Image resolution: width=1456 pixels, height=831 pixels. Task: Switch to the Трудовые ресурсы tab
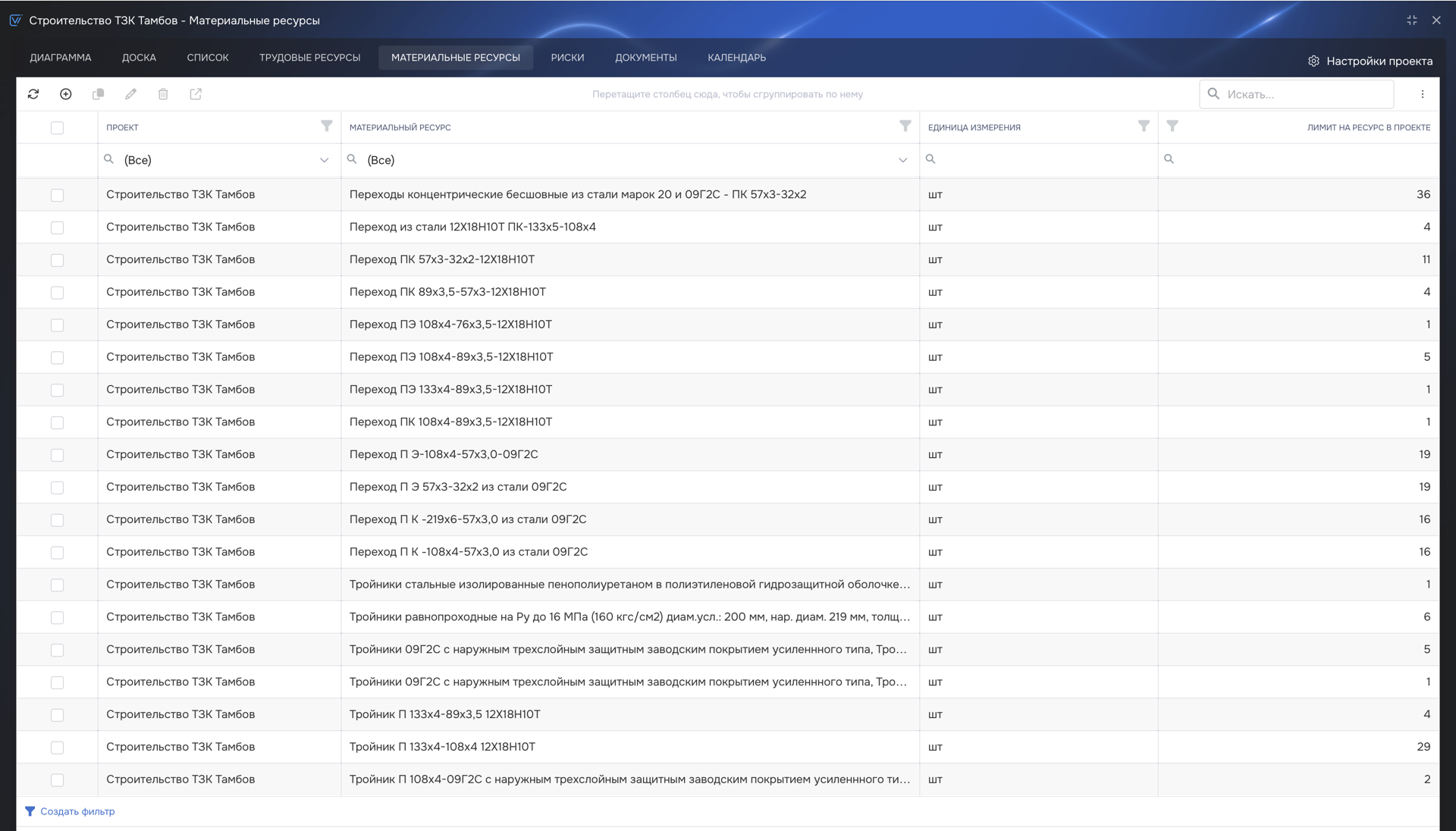pyautogui.click(x=309, y=58)
